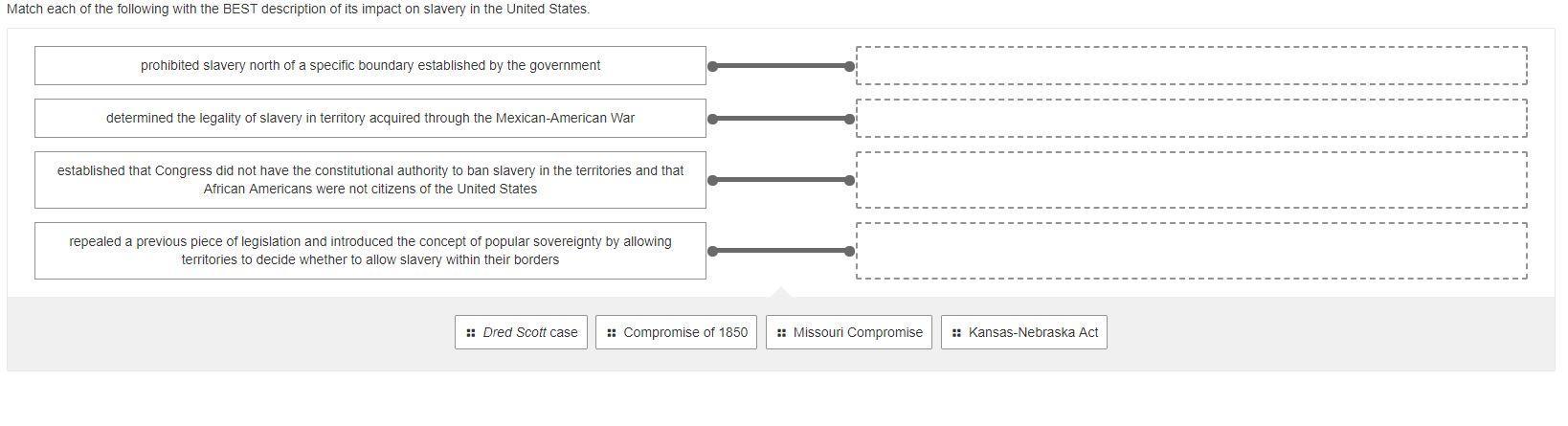This screenshot has height=426, width=1568.
Task: Click the description about Congress's constitutional authority
Action: (x=370, y=180)
